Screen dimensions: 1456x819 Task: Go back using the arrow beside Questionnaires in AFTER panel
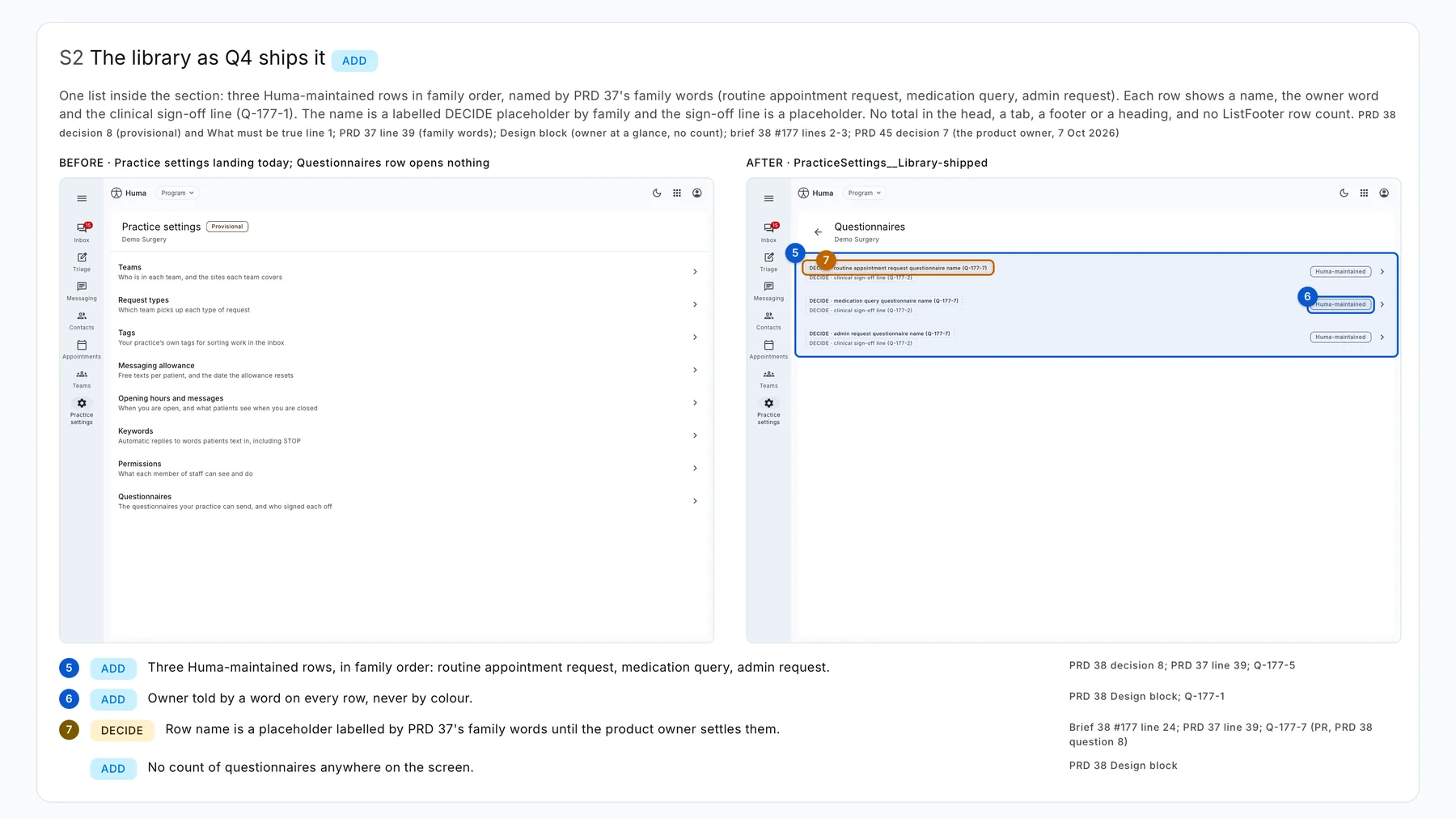(x=818, y=231)
